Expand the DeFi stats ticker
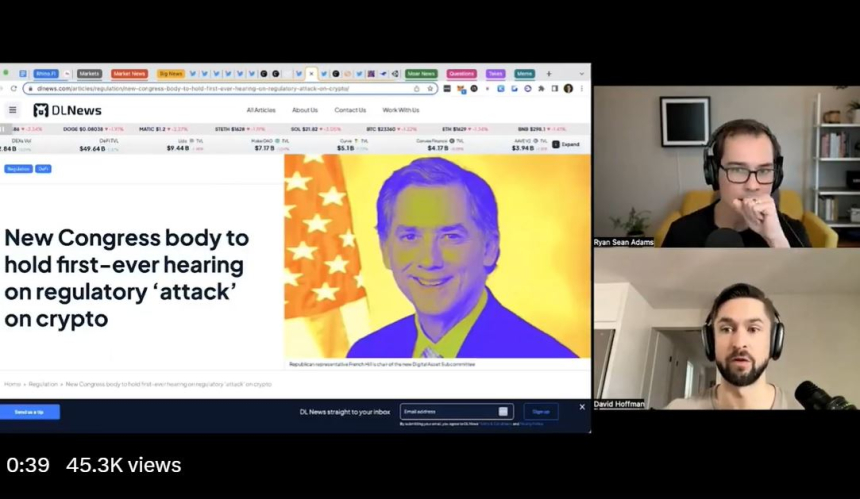This screenshot has height=499, width=860. point(566,144)
